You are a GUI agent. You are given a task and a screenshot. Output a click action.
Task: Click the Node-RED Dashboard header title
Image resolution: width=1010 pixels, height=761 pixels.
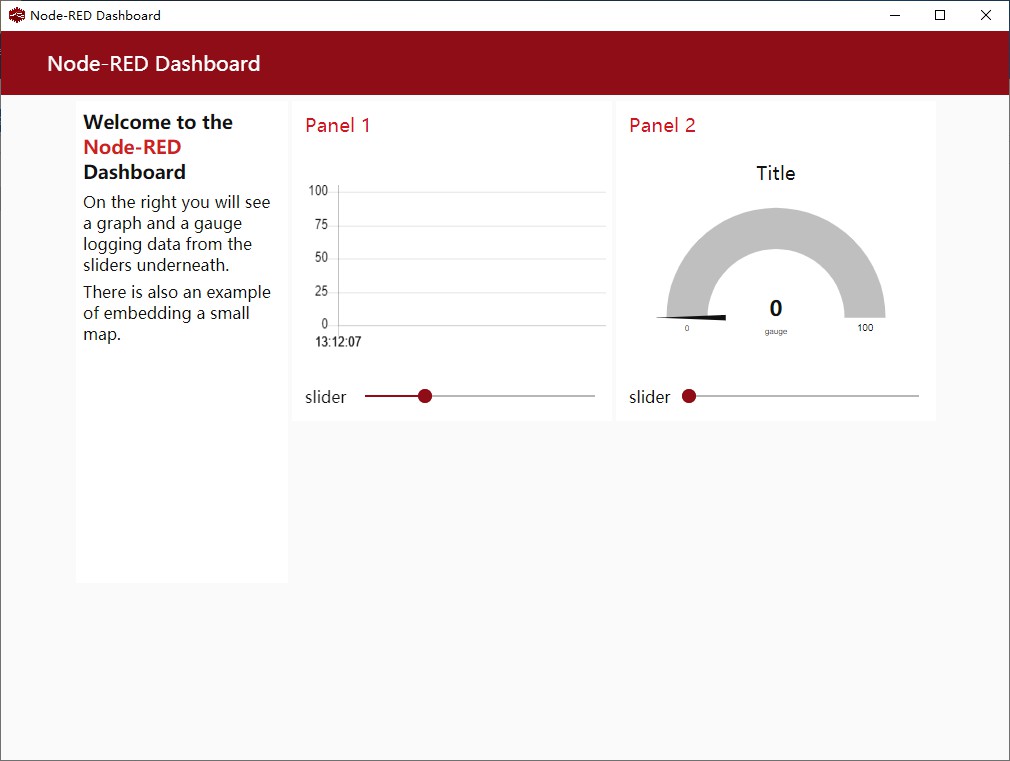154,64
